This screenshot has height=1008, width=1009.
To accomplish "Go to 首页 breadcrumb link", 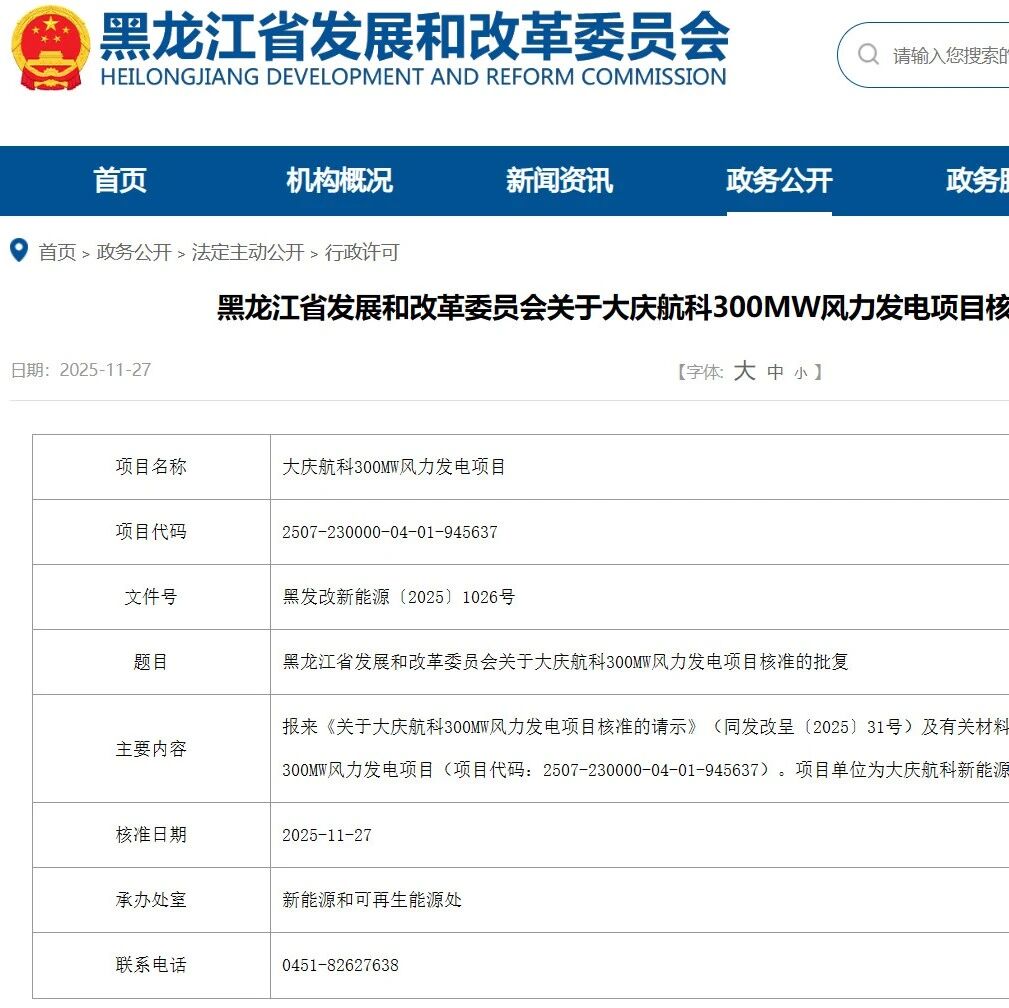I will [x=57, y=252].
